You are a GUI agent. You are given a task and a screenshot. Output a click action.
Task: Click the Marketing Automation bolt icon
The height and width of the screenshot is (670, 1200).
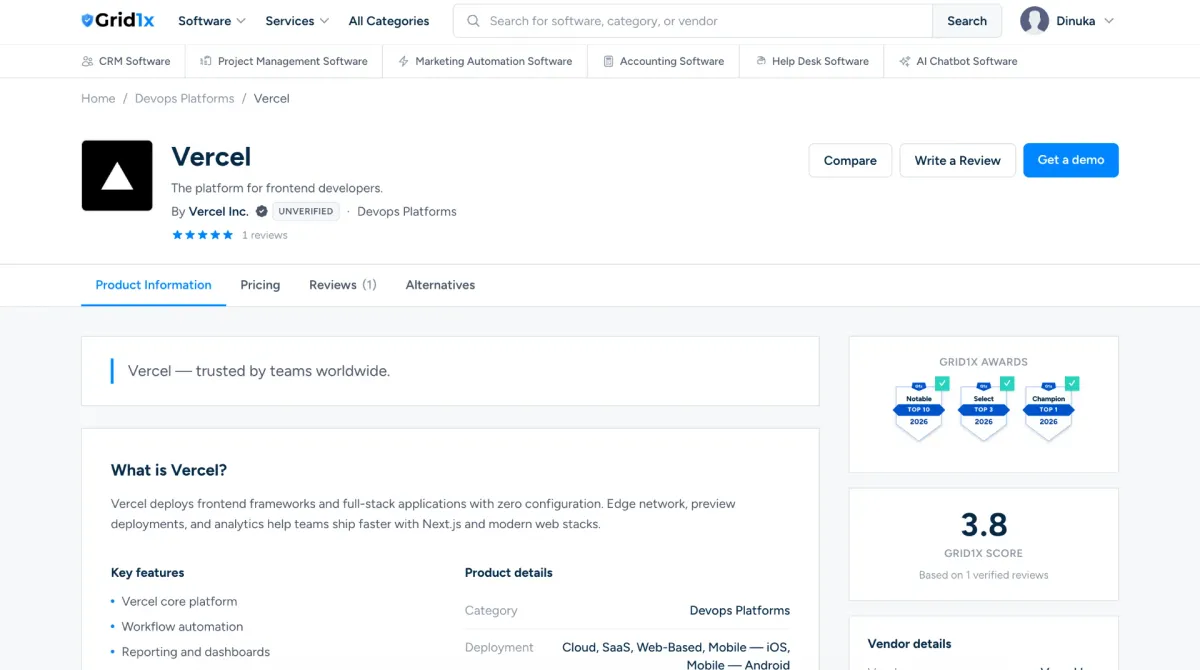(404, 61)
